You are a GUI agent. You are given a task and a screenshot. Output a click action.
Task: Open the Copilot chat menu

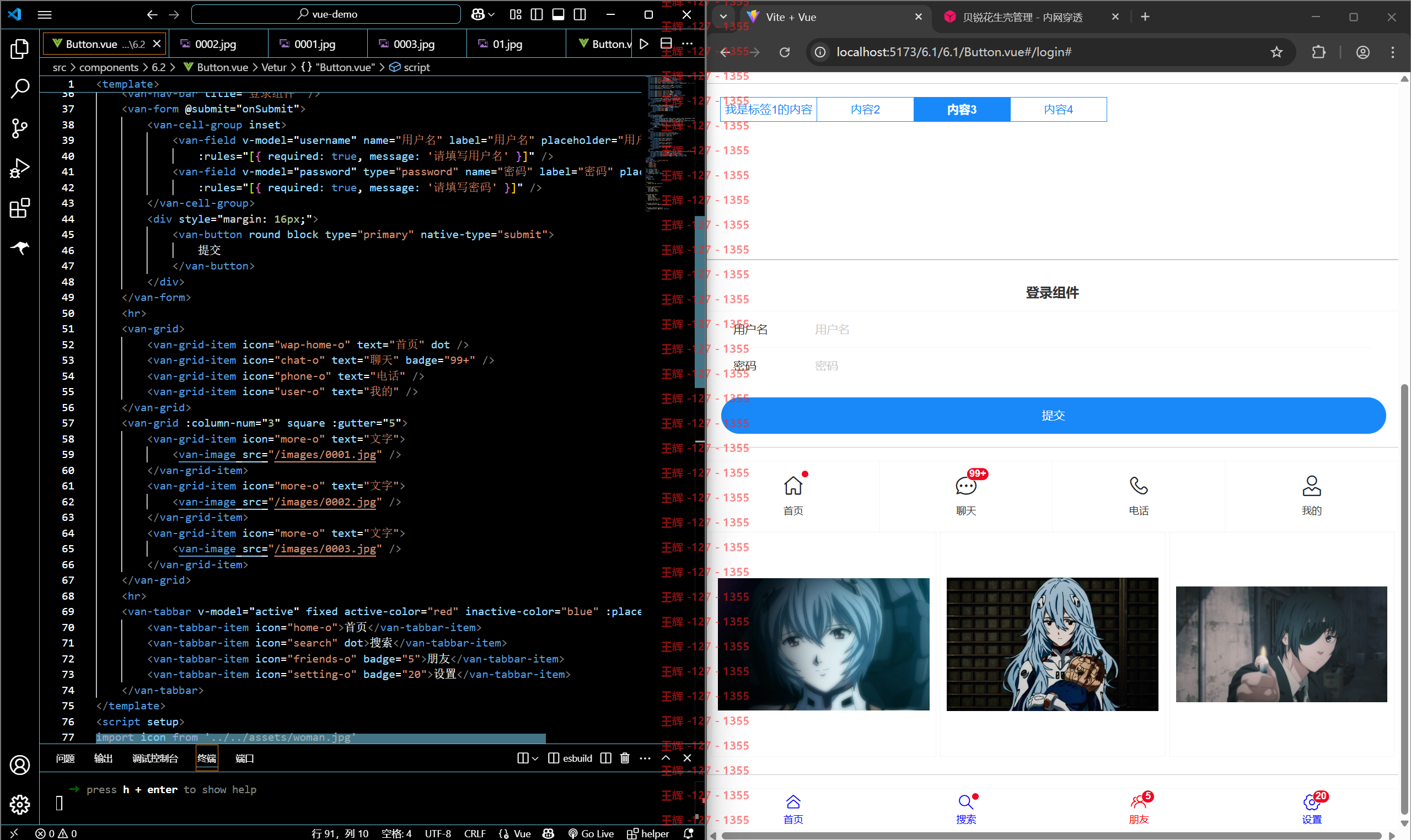click(482, 15)
